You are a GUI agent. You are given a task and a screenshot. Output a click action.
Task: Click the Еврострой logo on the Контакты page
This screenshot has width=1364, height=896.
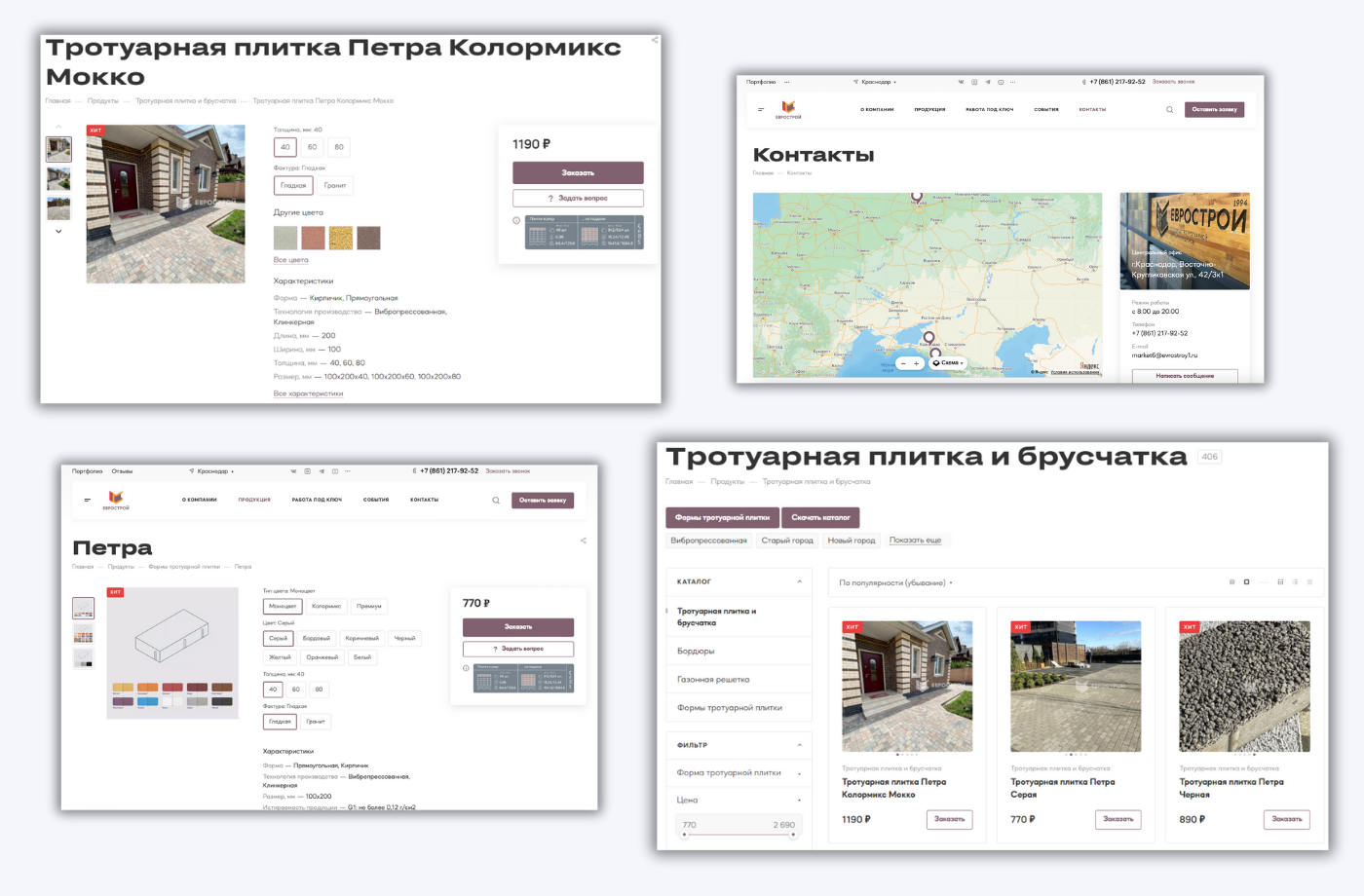(x=788, y=109)
